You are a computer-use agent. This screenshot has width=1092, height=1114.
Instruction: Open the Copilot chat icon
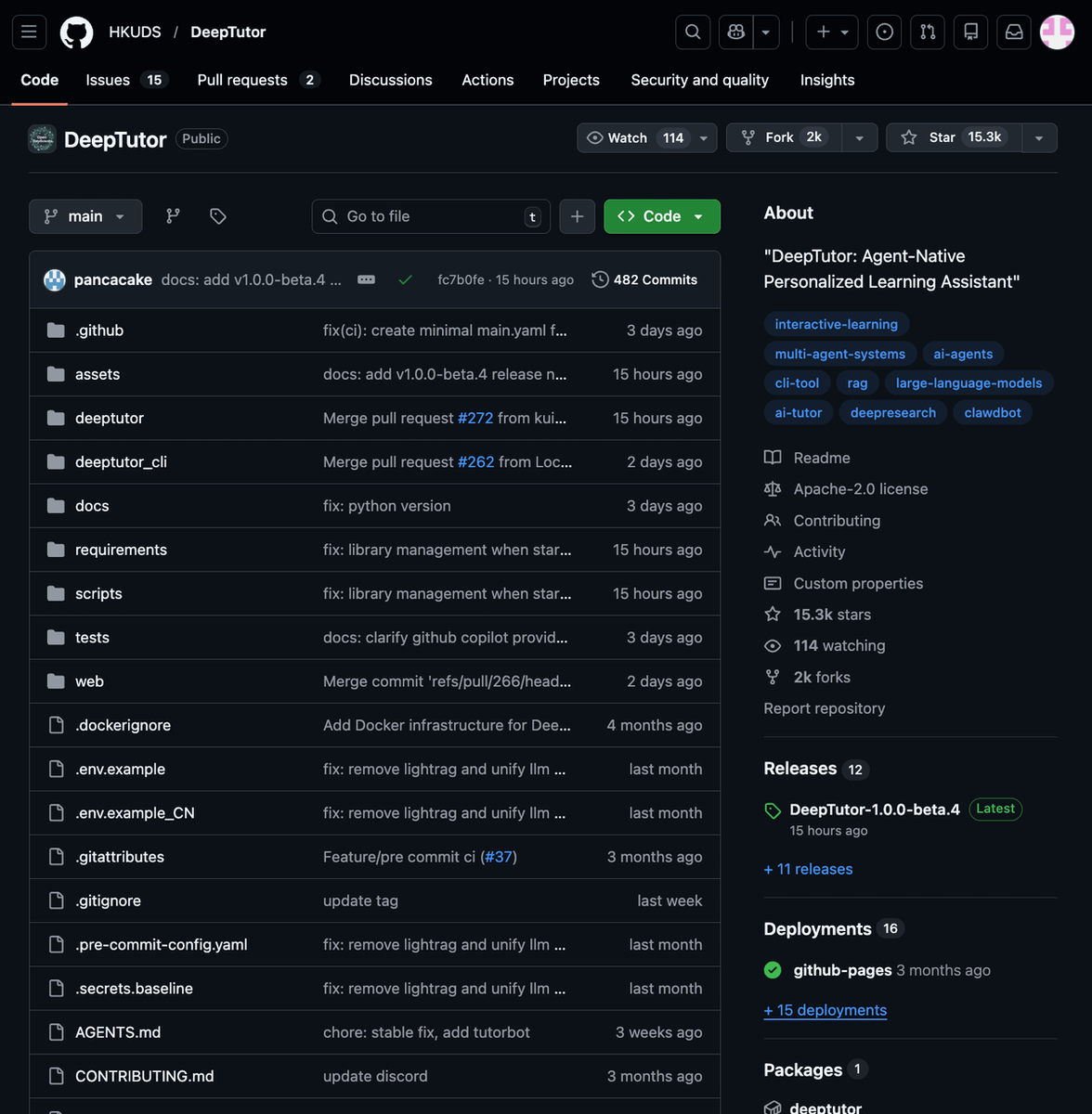pos(735,32)
